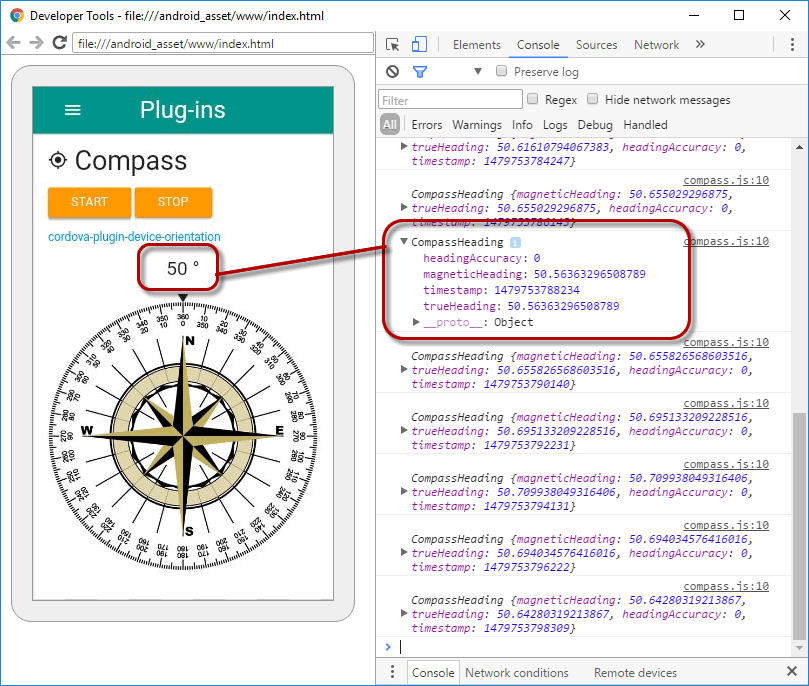Toggle the device toolbar icon
Screen dimensions: 809x686
click(x=419, y=45)
